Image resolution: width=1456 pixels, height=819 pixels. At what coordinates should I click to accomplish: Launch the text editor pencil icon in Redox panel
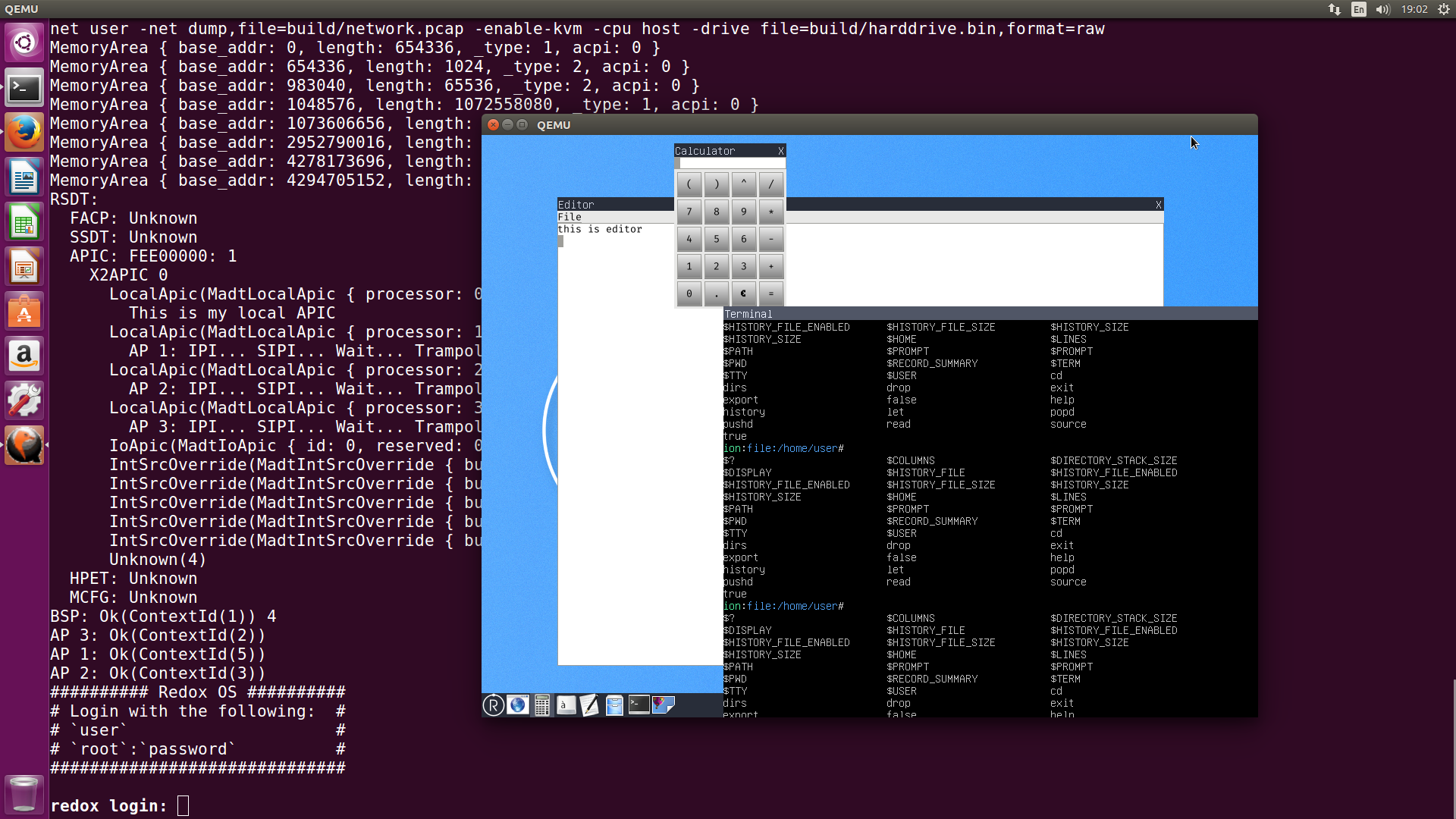(x=590, y=705)
